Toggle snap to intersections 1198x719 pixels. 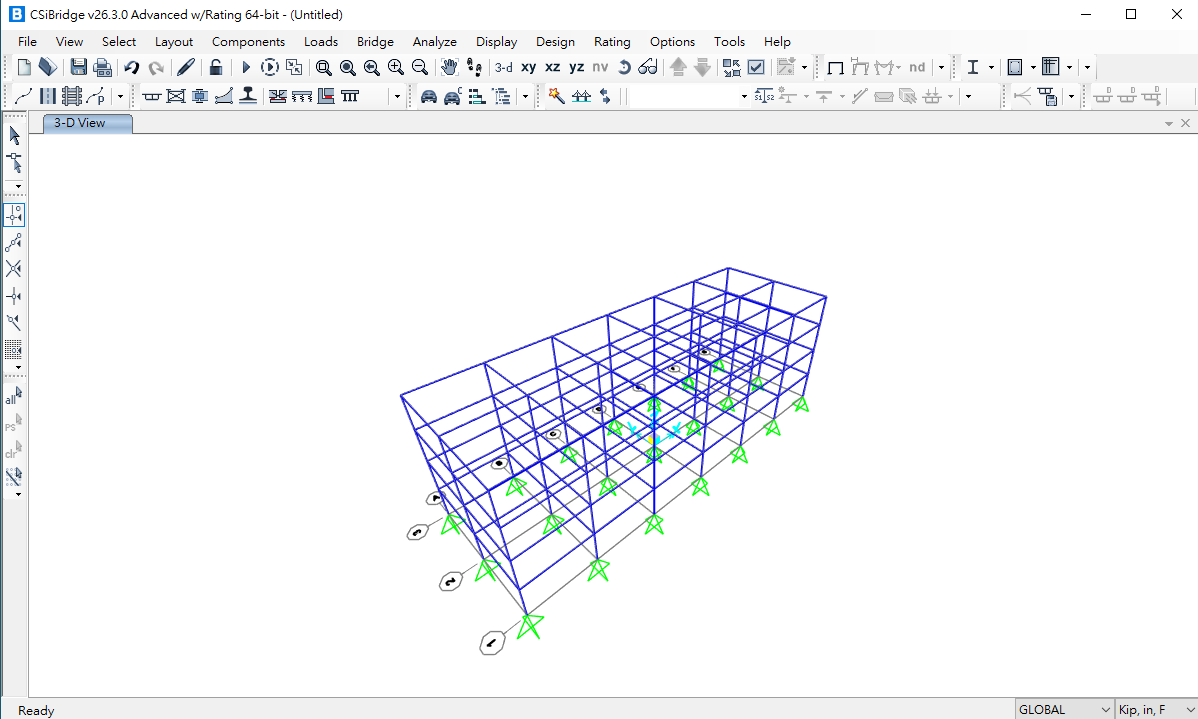14,269
